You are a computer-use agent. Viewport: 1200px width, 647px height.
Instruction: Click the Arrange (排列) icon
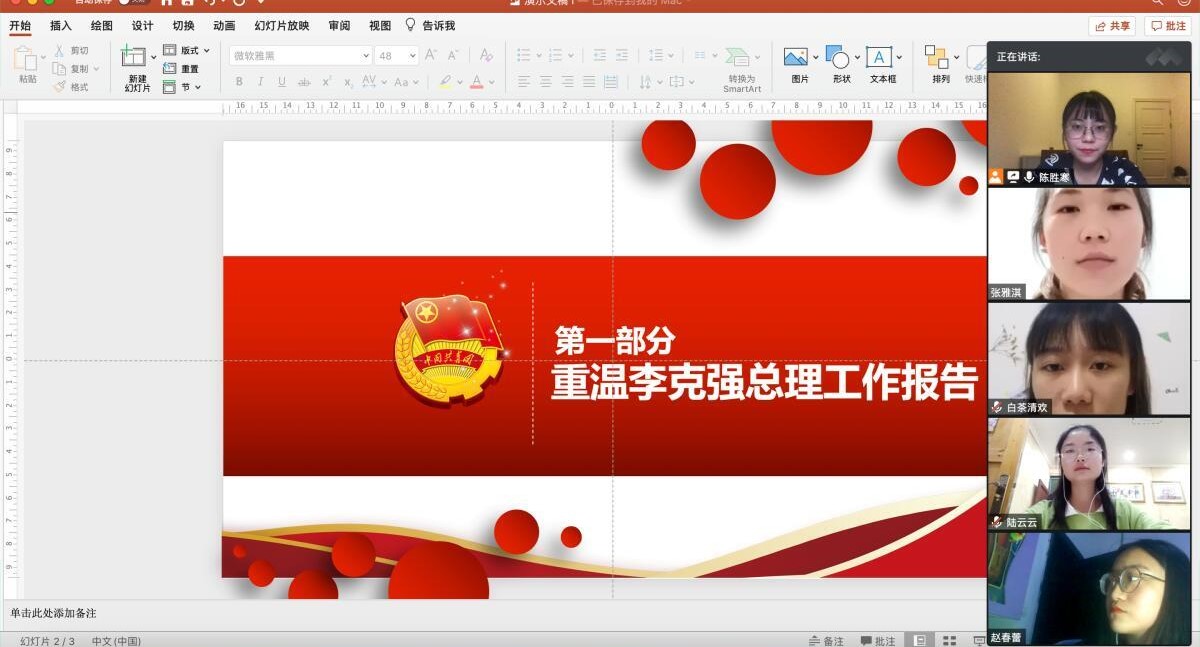pyautogui.click(x=937, y=58)
